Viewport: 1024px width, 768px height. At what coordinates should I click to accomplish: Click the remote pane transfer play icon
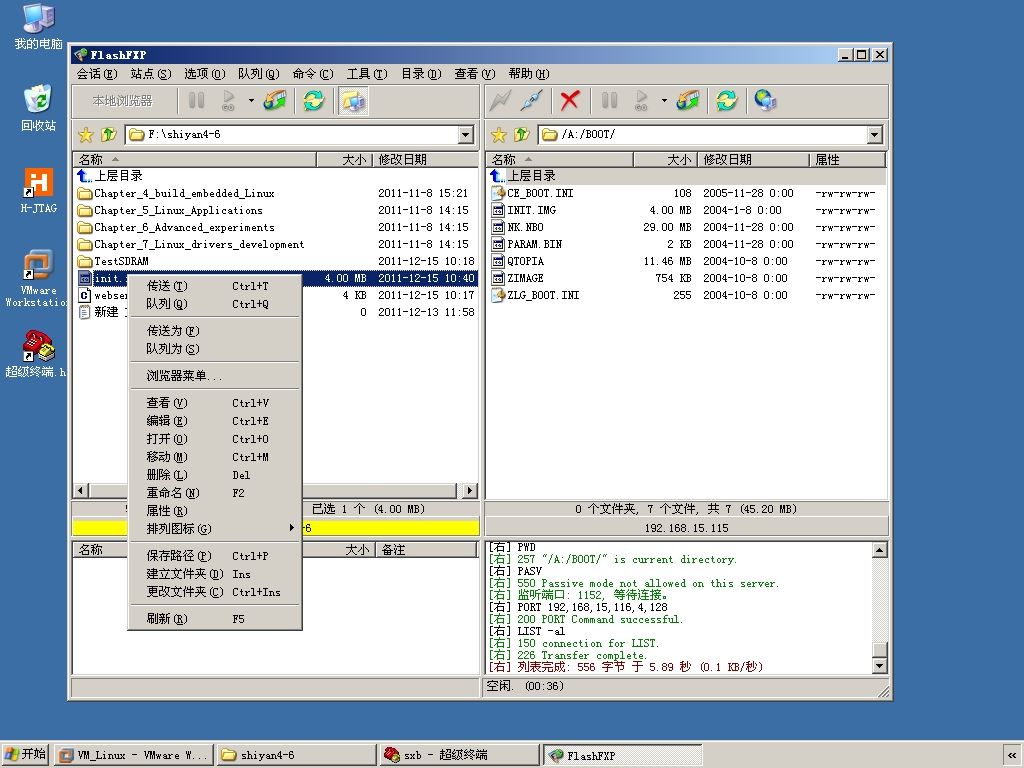[x=641, y=101]
